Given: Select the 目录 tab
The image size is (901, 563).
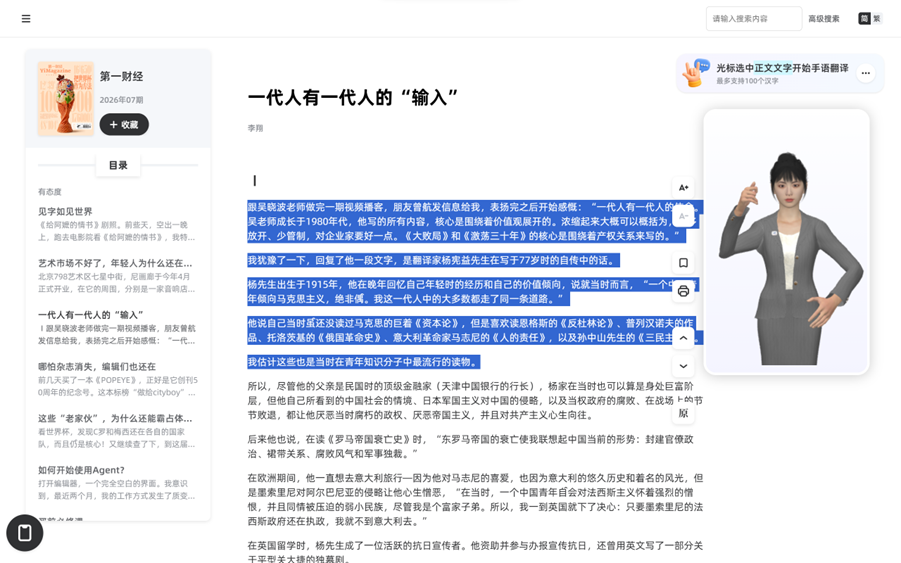Looking at the screenshot, I should [118, 165].
